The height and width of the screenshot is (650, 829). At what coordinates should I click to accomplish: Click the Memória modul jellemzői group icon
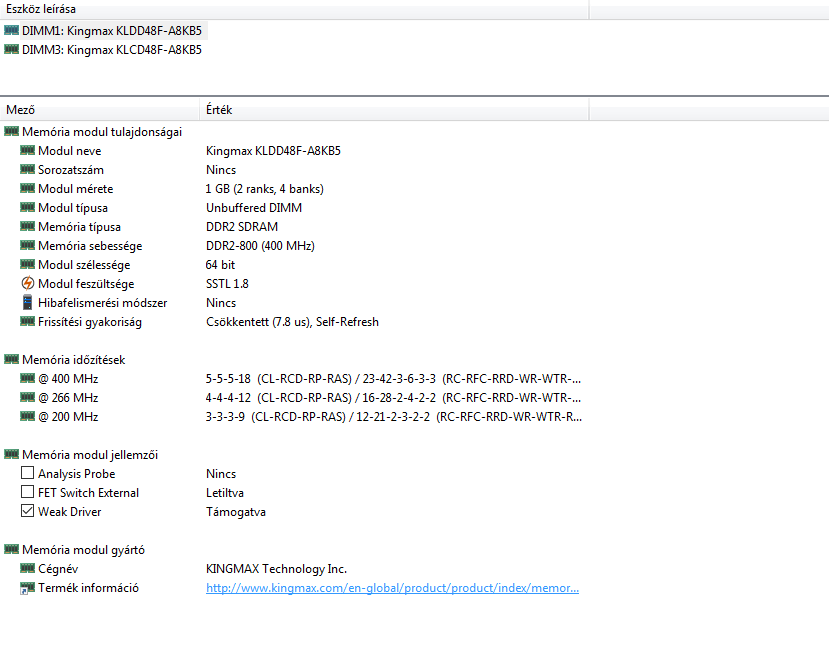(x=11, y=454)
